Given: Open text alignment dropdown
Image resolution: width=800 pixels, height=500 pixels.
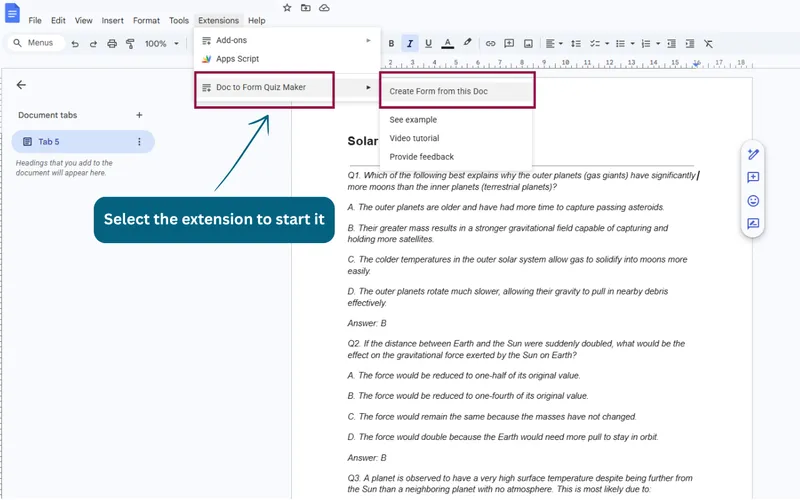Looking at the screenshot, I should point(554,44).
